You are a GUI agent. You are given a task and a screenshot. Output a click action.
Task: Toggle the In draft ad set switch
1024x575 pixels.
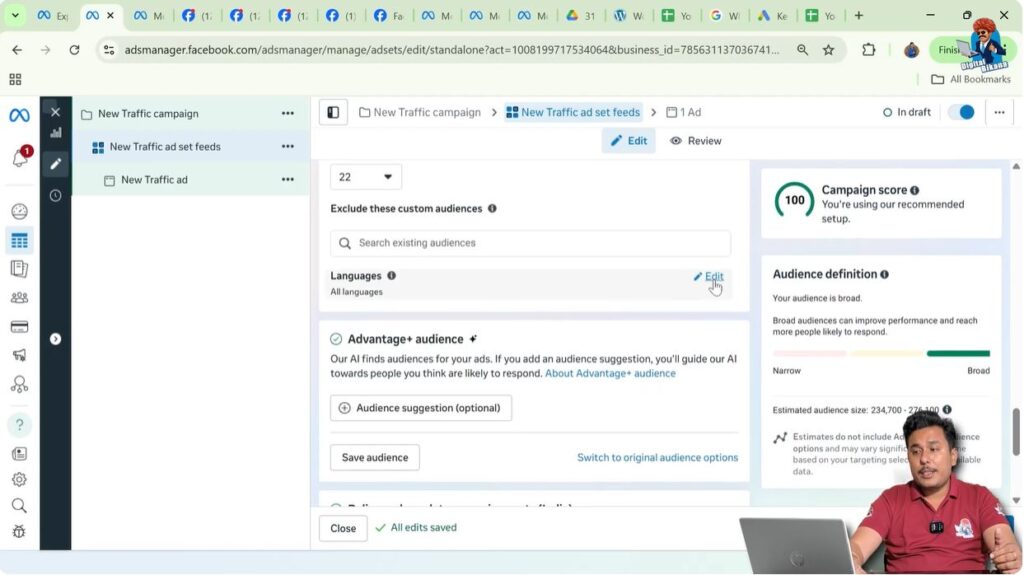point(960,112)
